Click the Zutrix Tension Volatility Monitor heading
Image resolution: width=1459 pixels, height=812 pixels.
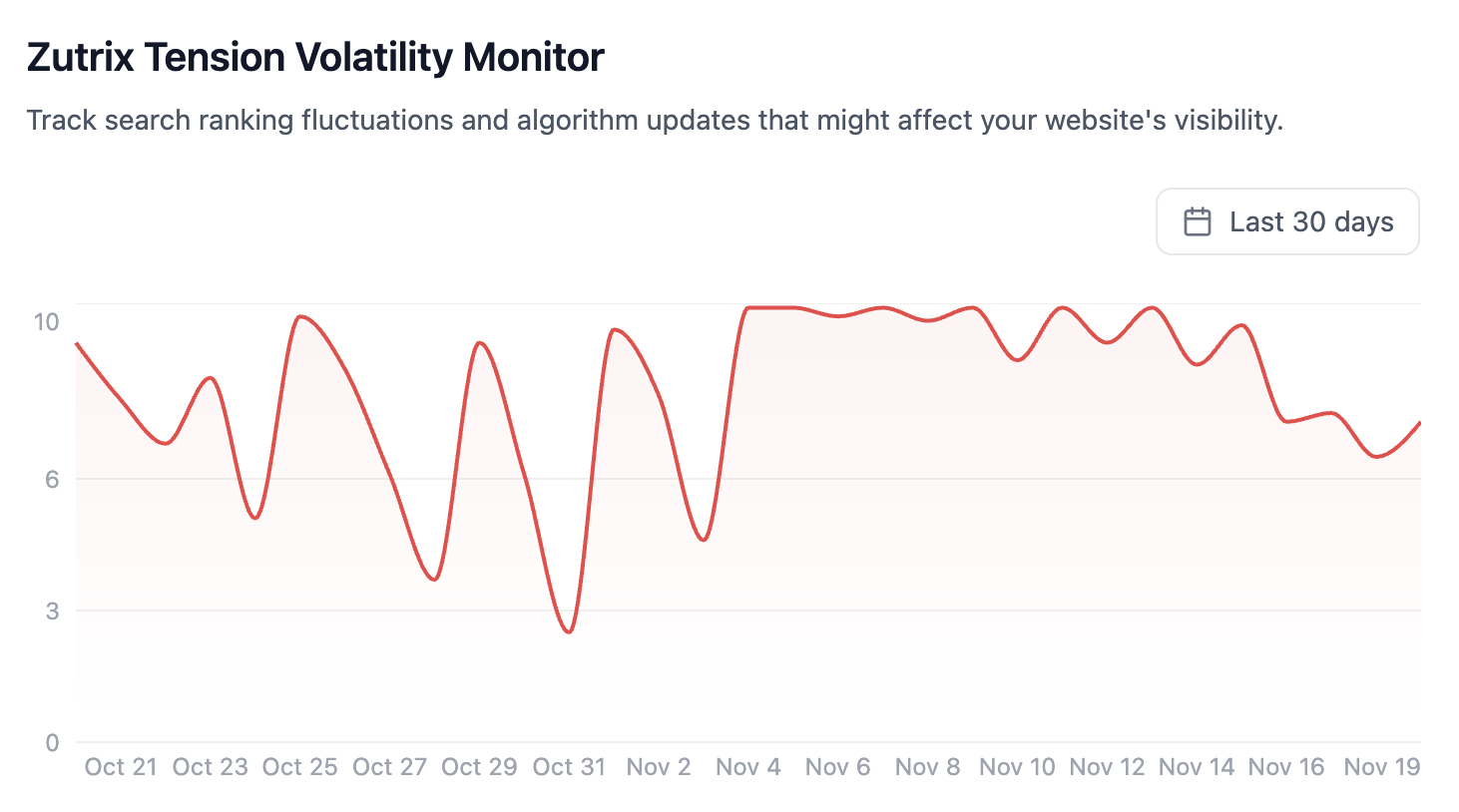(315, 58)
